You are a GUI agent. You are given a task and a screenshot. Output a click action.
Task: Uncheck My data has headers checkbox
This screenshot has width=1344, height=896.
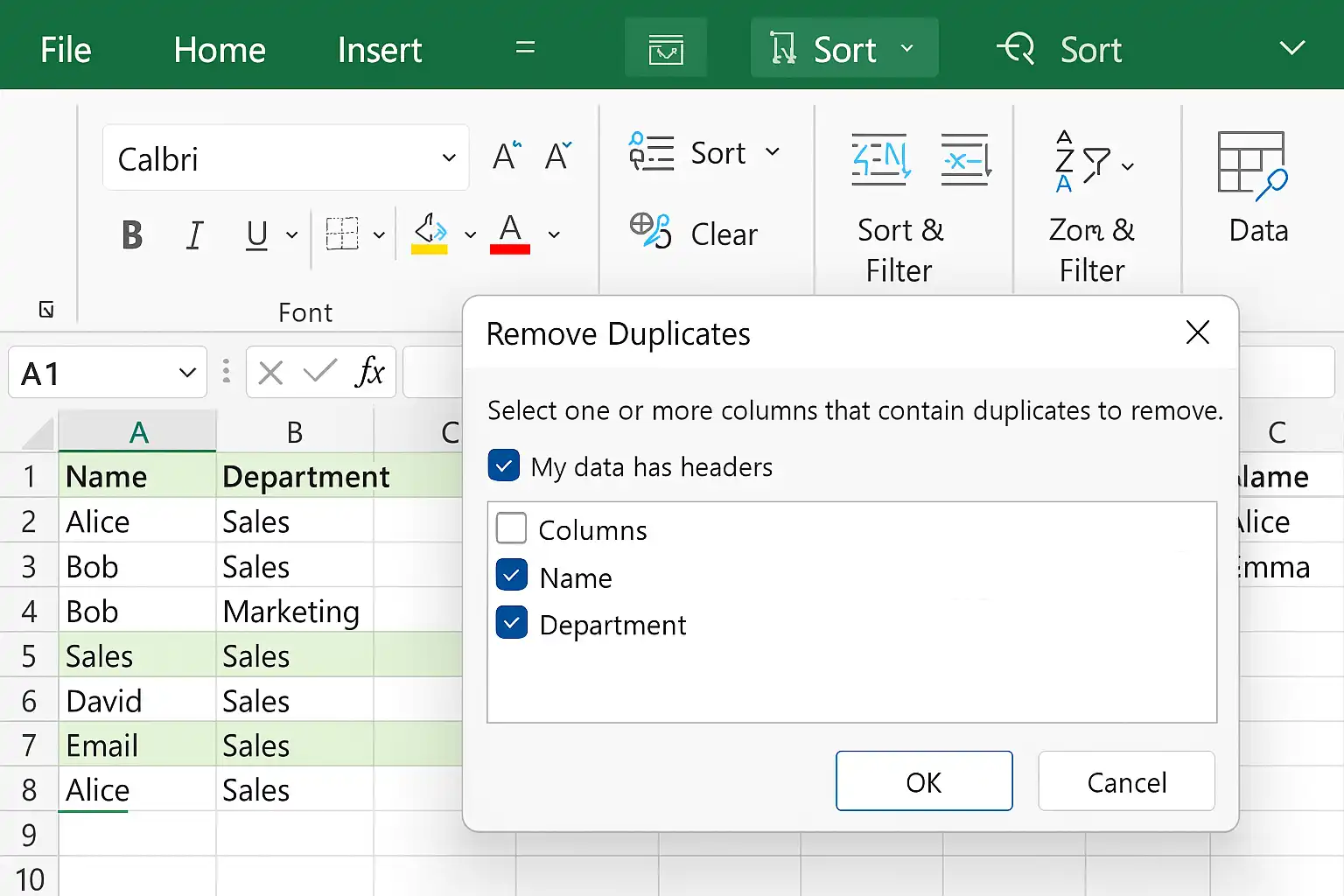(504, 466)
